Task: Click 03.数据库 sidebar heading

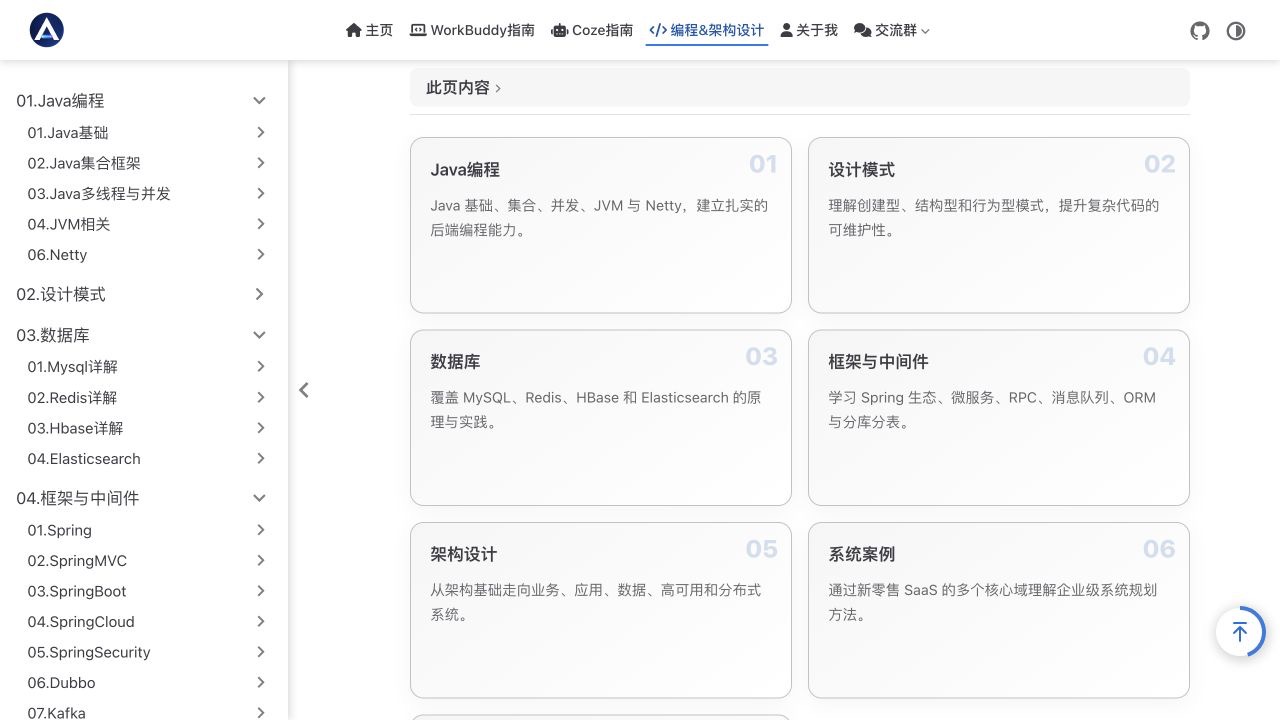Action: pyautogui.click(x=53, y=335)
